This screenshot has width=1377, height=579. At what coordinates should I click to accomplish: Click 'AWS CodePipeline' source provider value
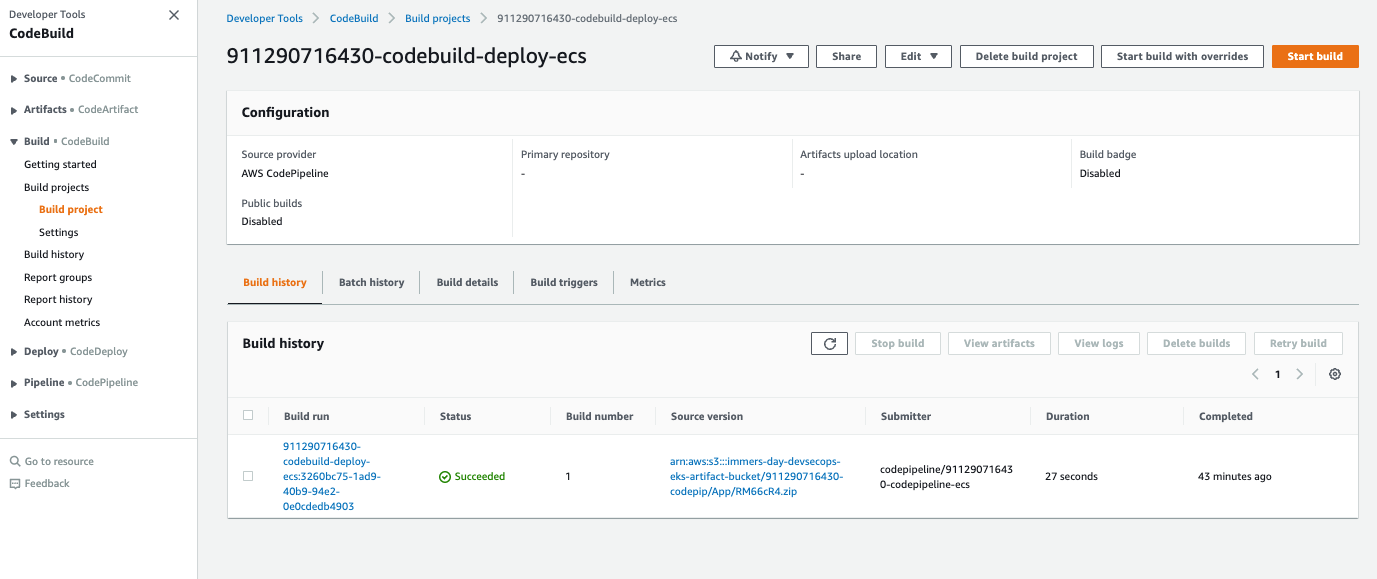285,173
